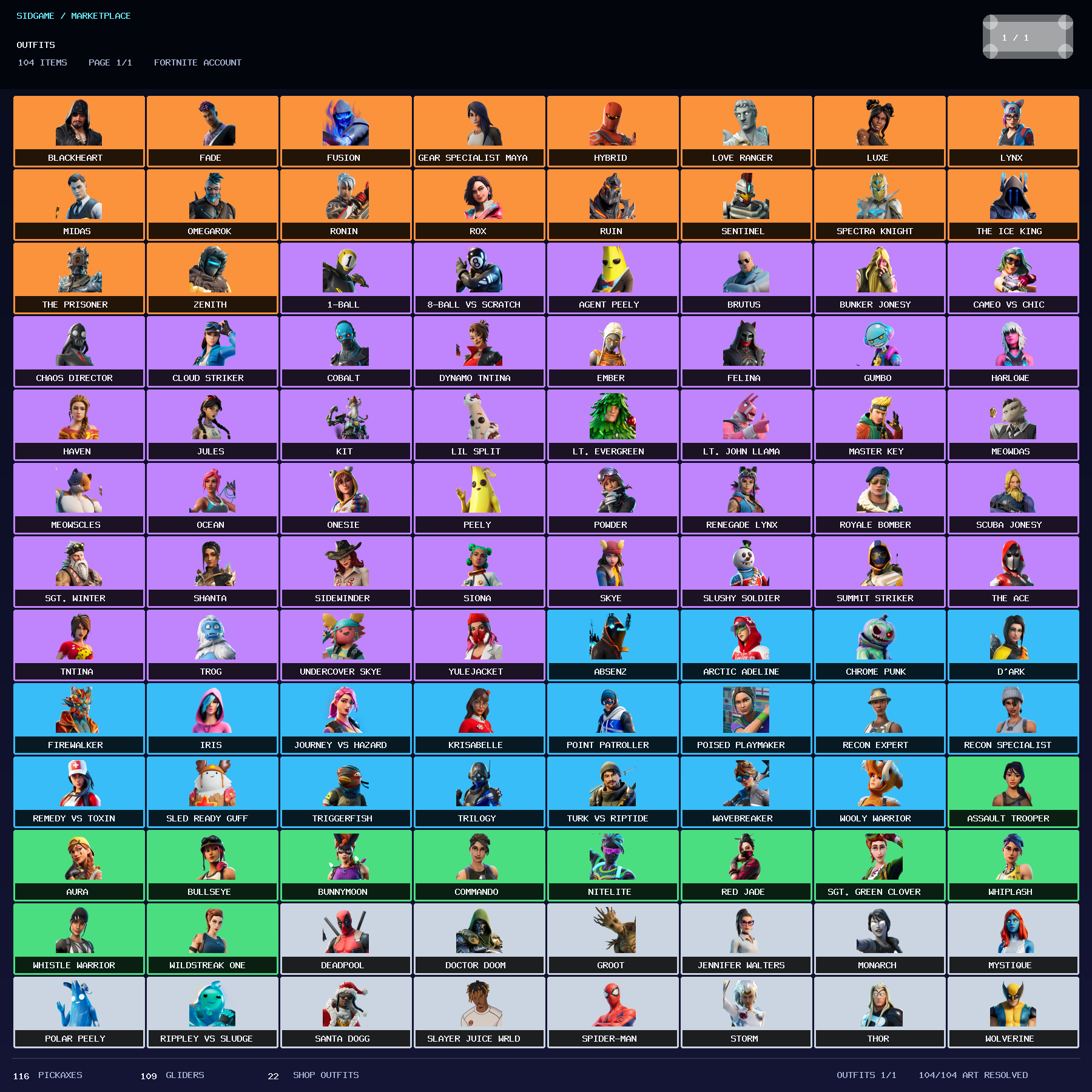Open the Chrome Punk outfit card
The image size is (1092, 1092).
(x=880, y=645)
